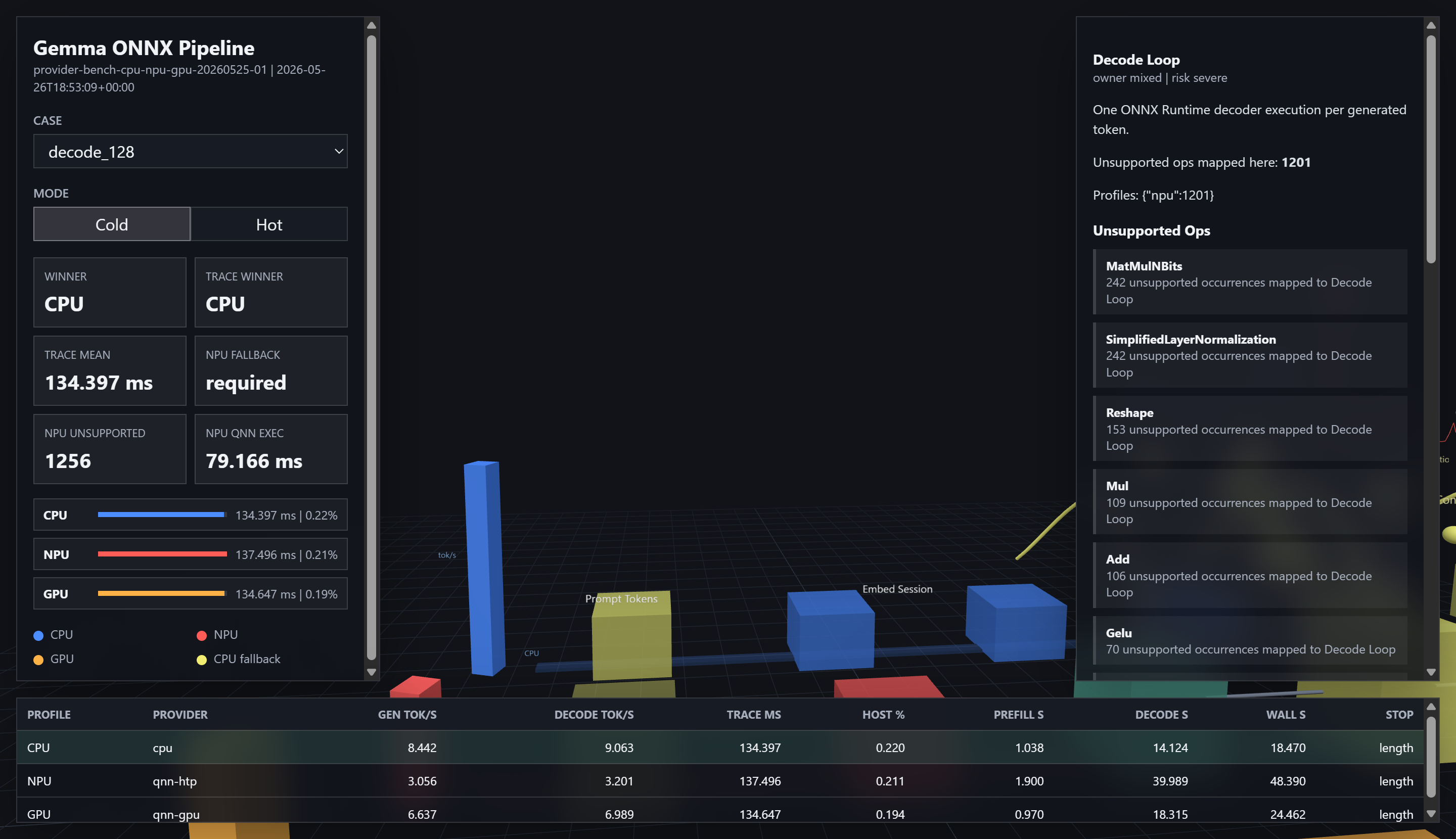Click the Gemma ONNX Pipeline title
Screen dimensions: 1456x839
(x=144, y=48)
